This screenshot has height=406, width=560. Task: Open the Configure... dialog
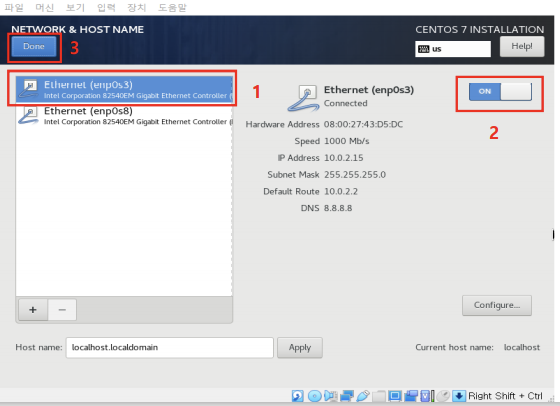(497, 305)
